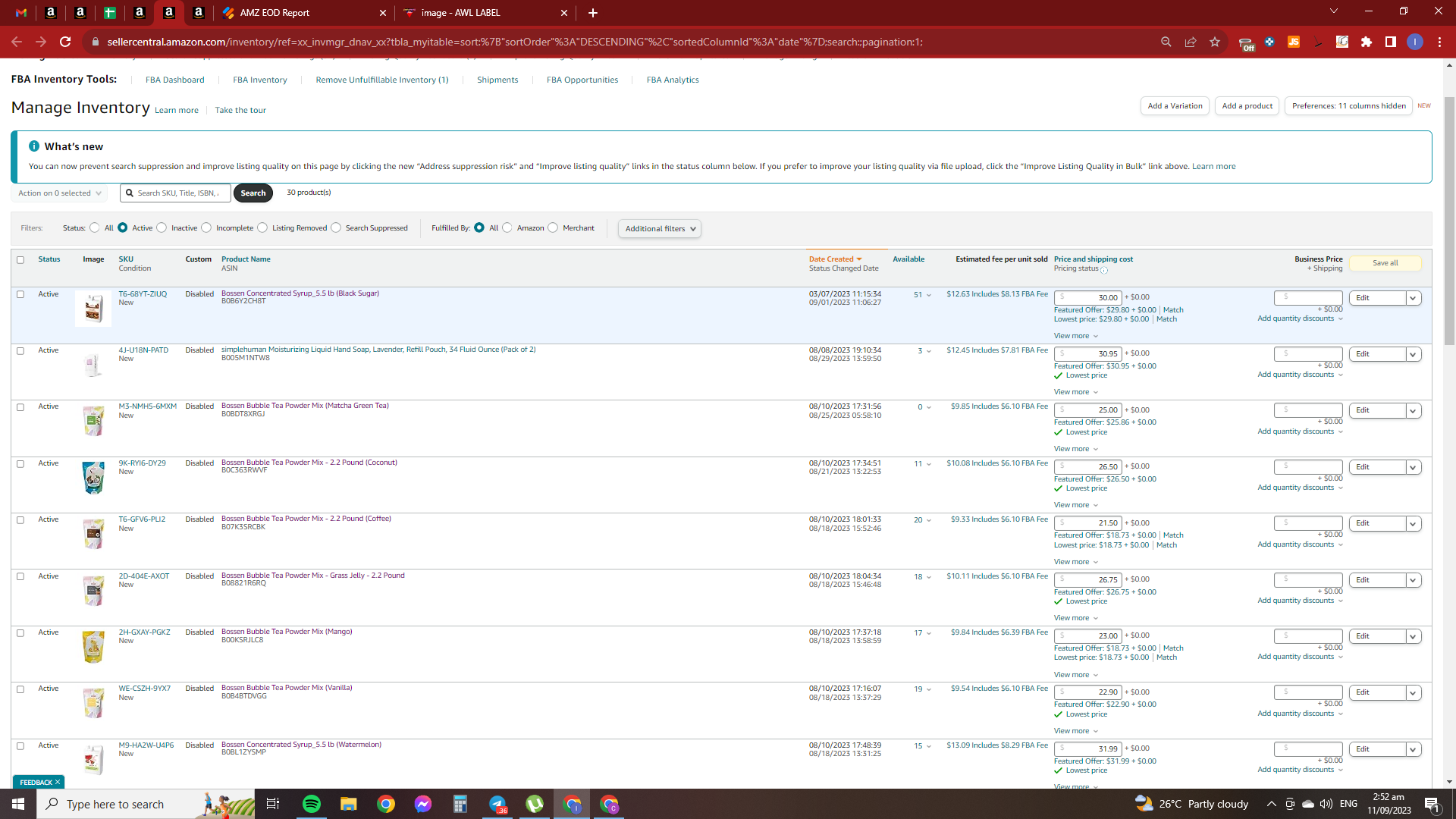
Task: Click the 'Save all' button
Action: [x=1385, y=263]
